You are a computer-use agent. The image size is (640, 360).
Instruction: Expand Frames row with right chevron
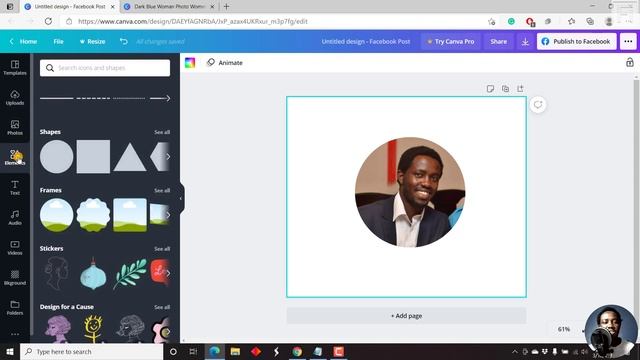tap(168, 215)
